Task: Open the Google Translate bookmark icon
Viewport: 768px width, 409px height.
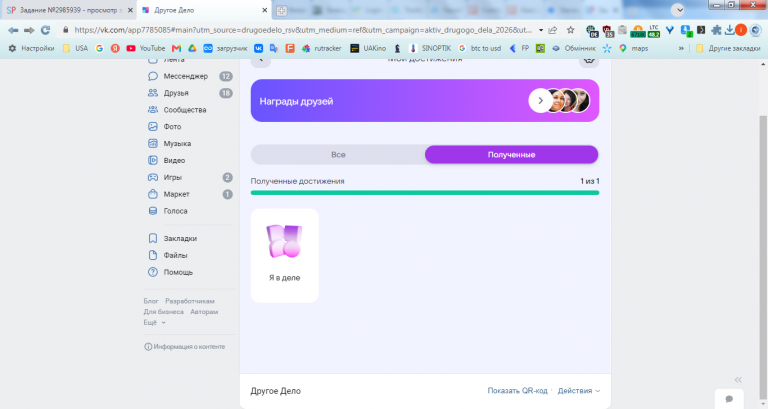Action: 274,48
